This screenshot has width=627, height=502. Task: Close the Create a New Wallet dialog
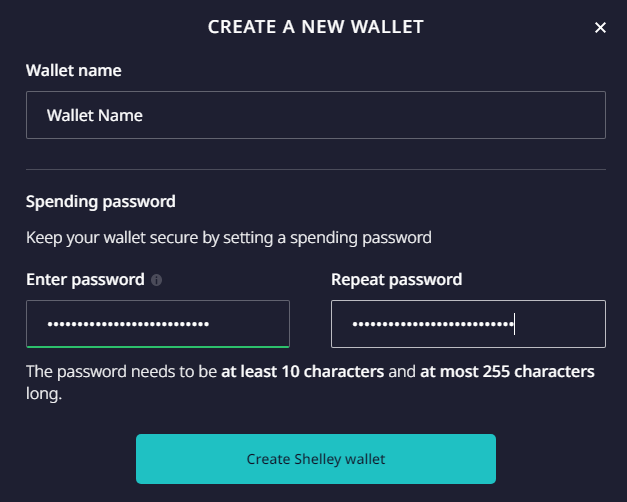(600, 28)
